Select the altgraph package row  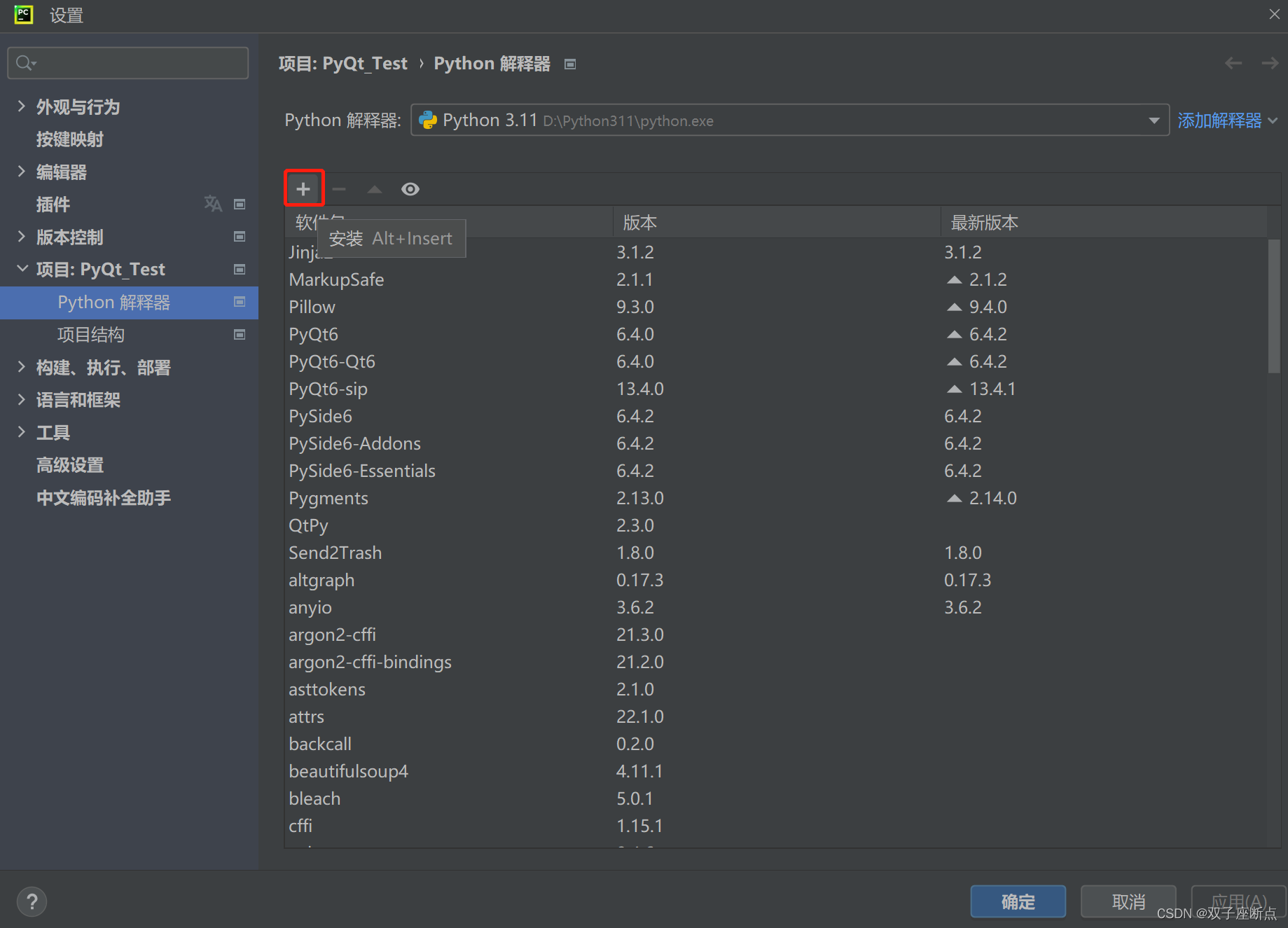[x=776, y=580]
